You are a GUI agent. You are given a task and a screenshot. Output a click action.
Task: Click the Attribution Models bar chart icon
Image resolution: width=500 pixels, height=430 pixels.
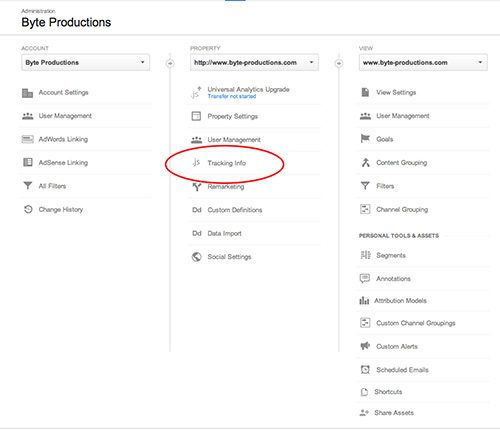(x=364, y=301)
